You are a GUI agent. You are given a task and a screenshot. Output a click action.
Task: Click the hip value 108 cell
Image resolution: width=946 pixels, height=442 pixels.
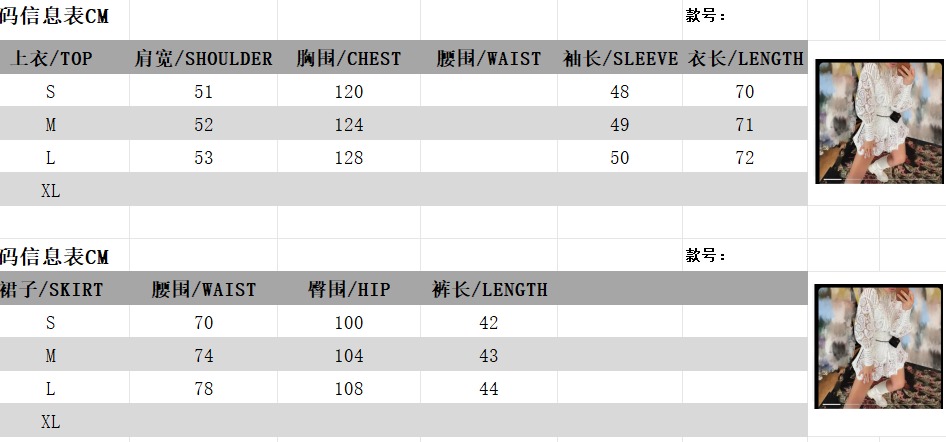(x=349, y=389)
